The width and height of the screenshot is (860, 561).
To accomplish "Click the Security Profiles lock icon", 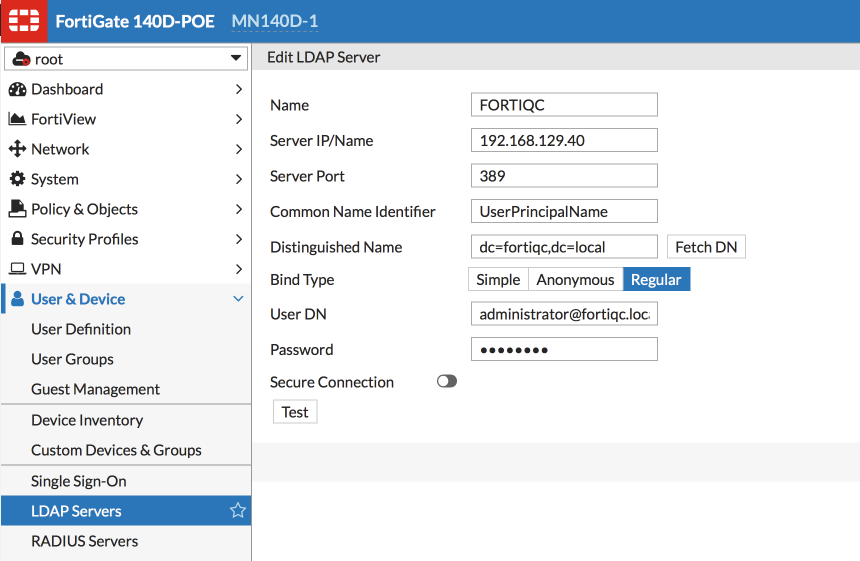I will 18,239.
